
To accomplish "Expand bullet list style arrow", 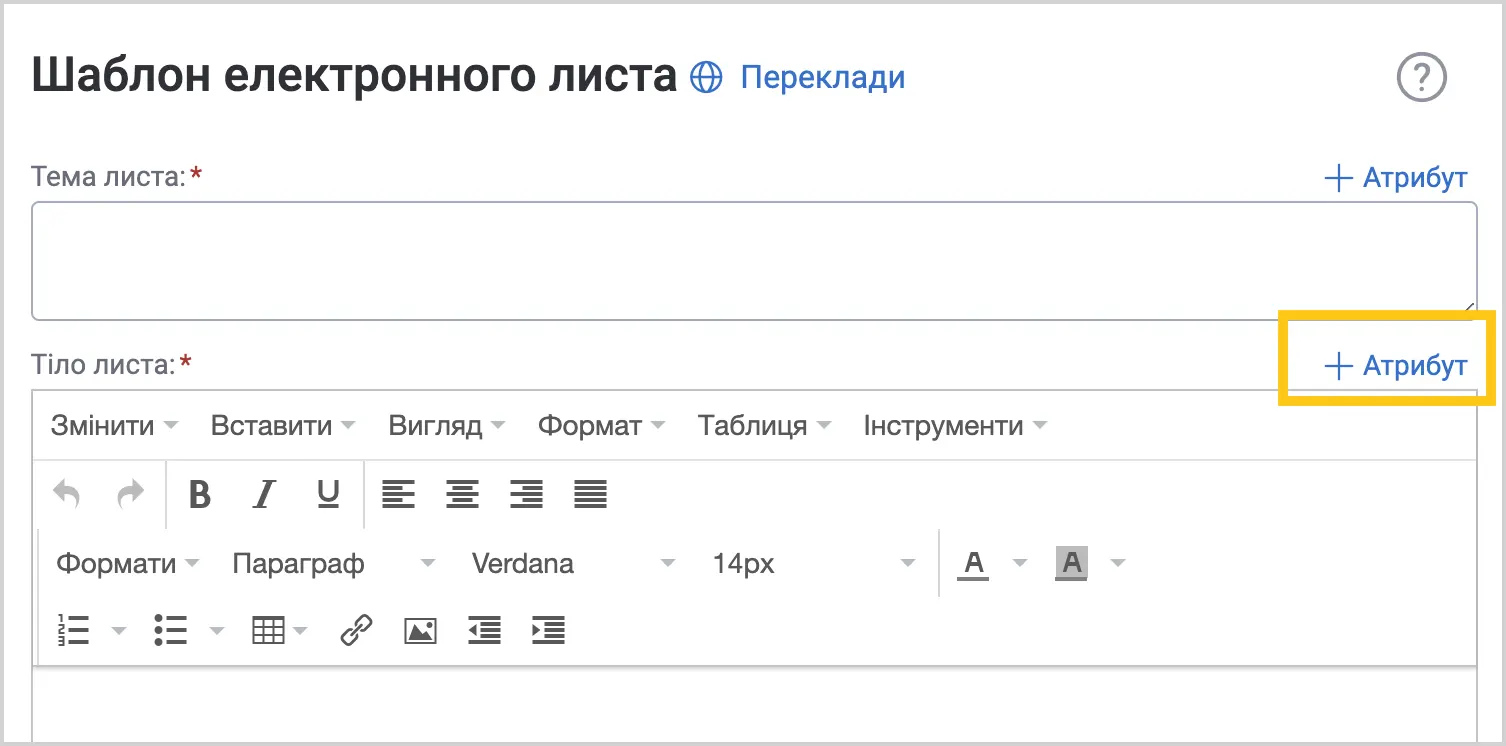I will click(x=216, y=631).
